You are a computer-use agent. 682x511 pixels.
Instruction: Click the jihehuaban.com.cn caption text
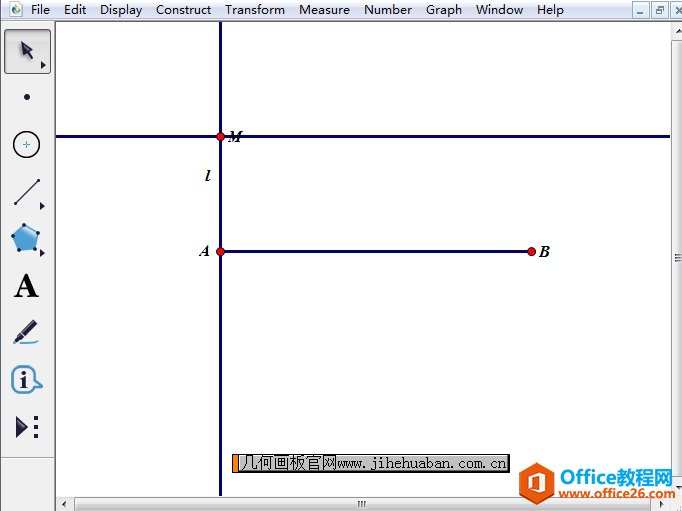click(371, 463)
